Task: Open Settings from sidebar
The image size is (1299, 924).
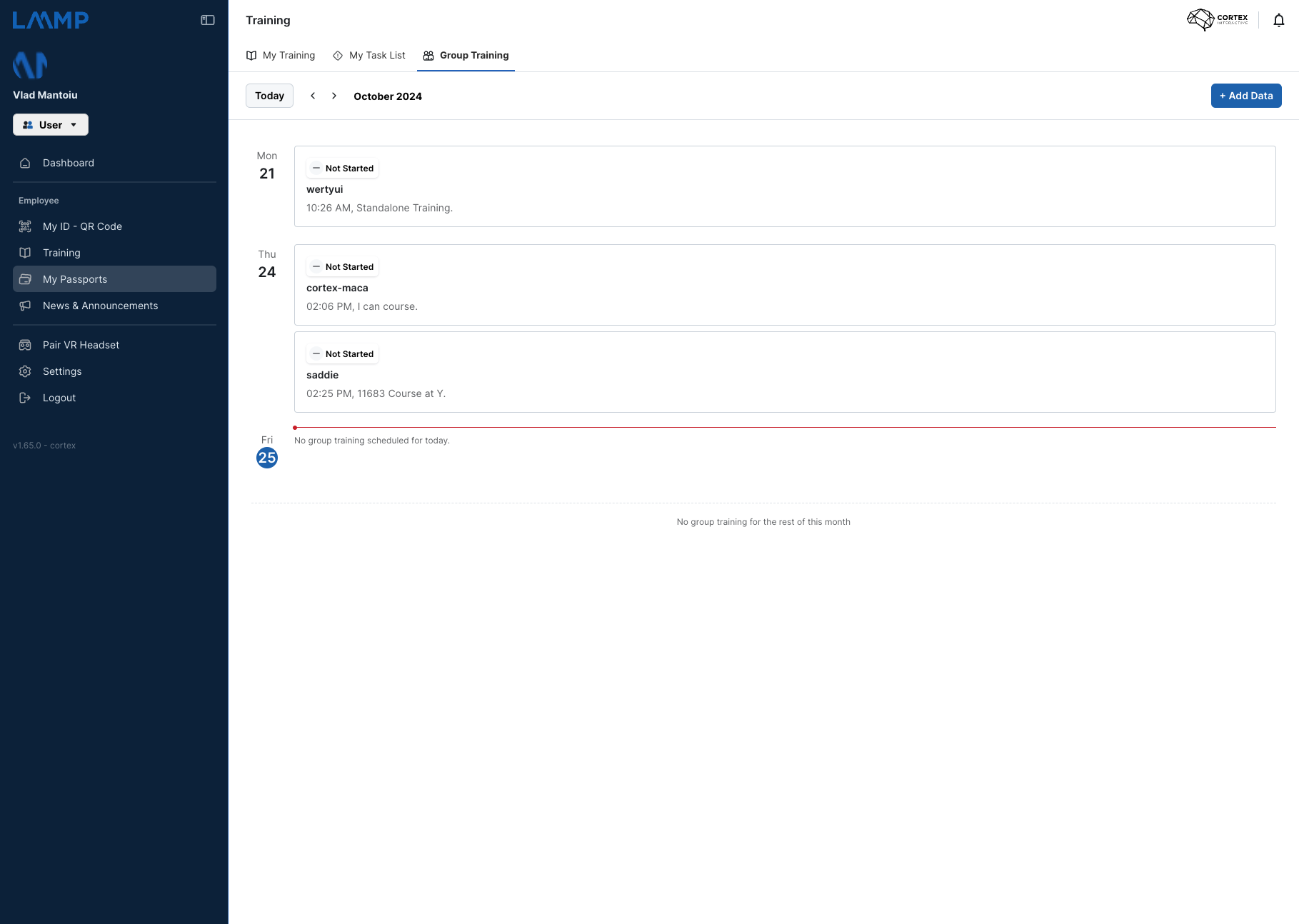Action: coord(114,371)
